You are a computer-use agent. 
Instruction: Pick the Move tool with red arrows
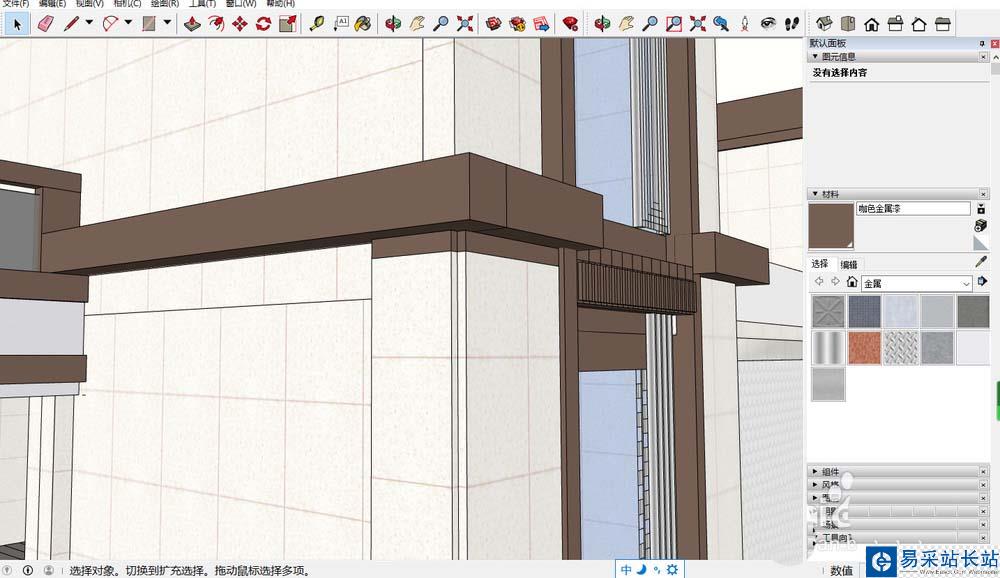[240, 24]
